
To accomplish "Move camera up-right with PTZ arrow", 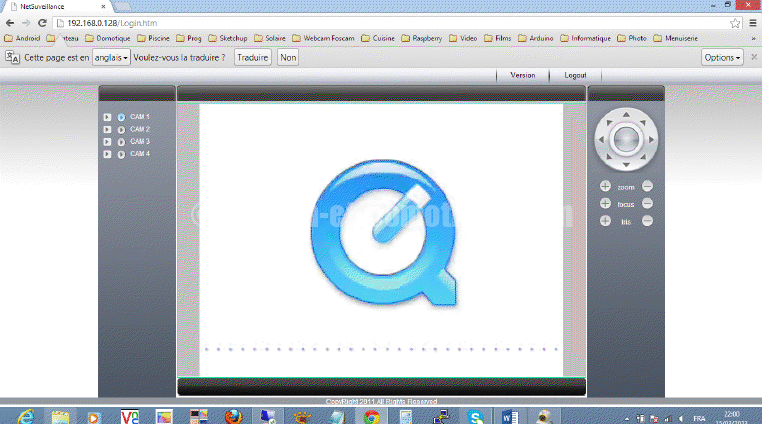I will tap(643, 123).
